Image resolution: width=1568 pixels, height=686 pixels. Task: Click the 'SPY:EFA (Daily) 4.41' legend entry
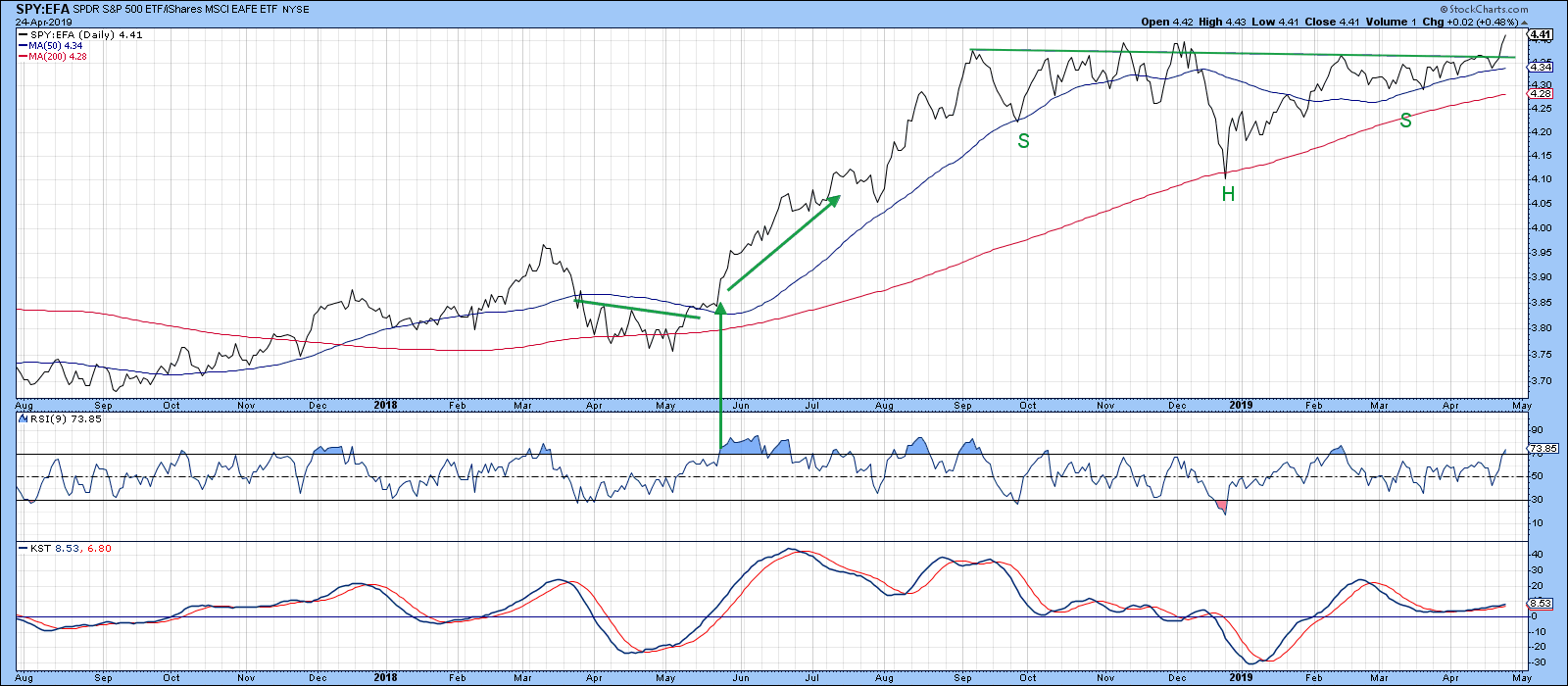pos(79,35)
